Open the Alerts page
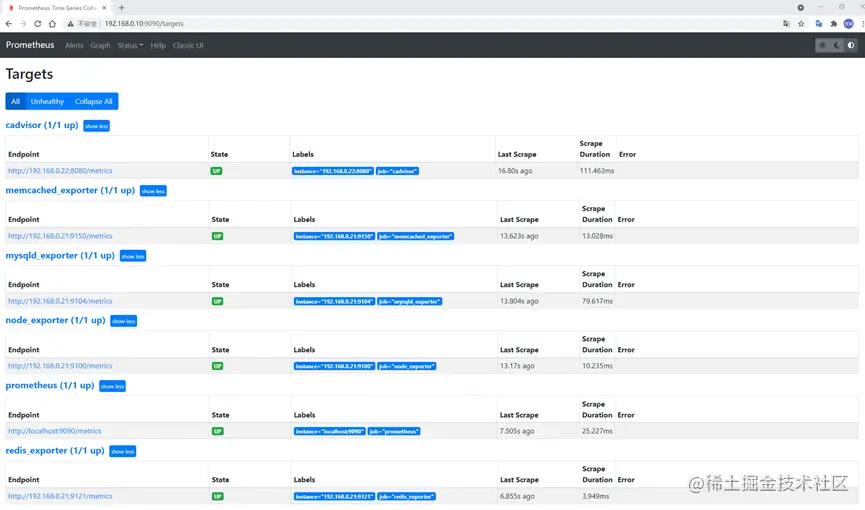865x510 pixels. click(74, 45)
